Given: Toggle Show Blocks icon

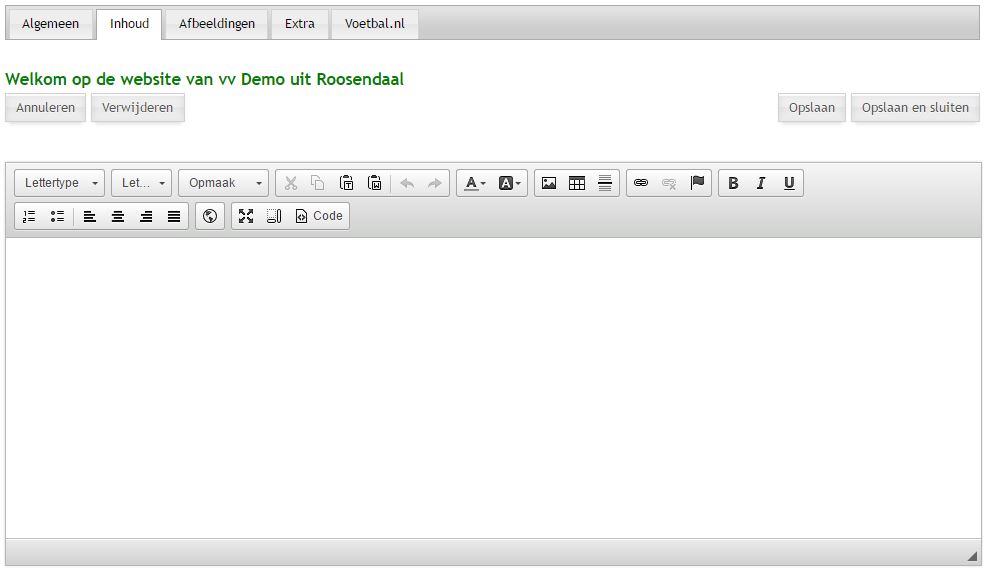Looking at the screenshot, I should (274, 216).
